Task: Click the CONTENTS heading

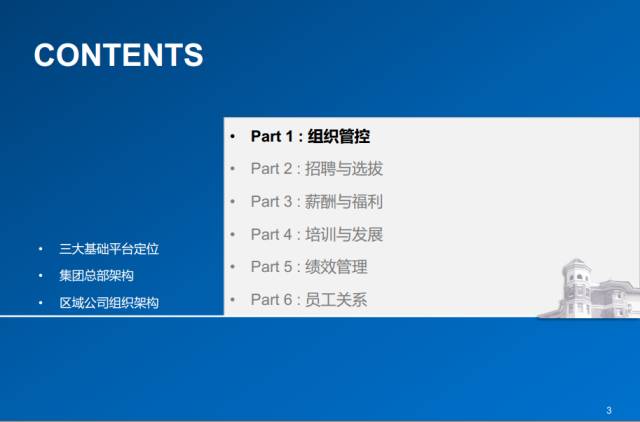Action: pyautogui.click(x=118, y=55)
